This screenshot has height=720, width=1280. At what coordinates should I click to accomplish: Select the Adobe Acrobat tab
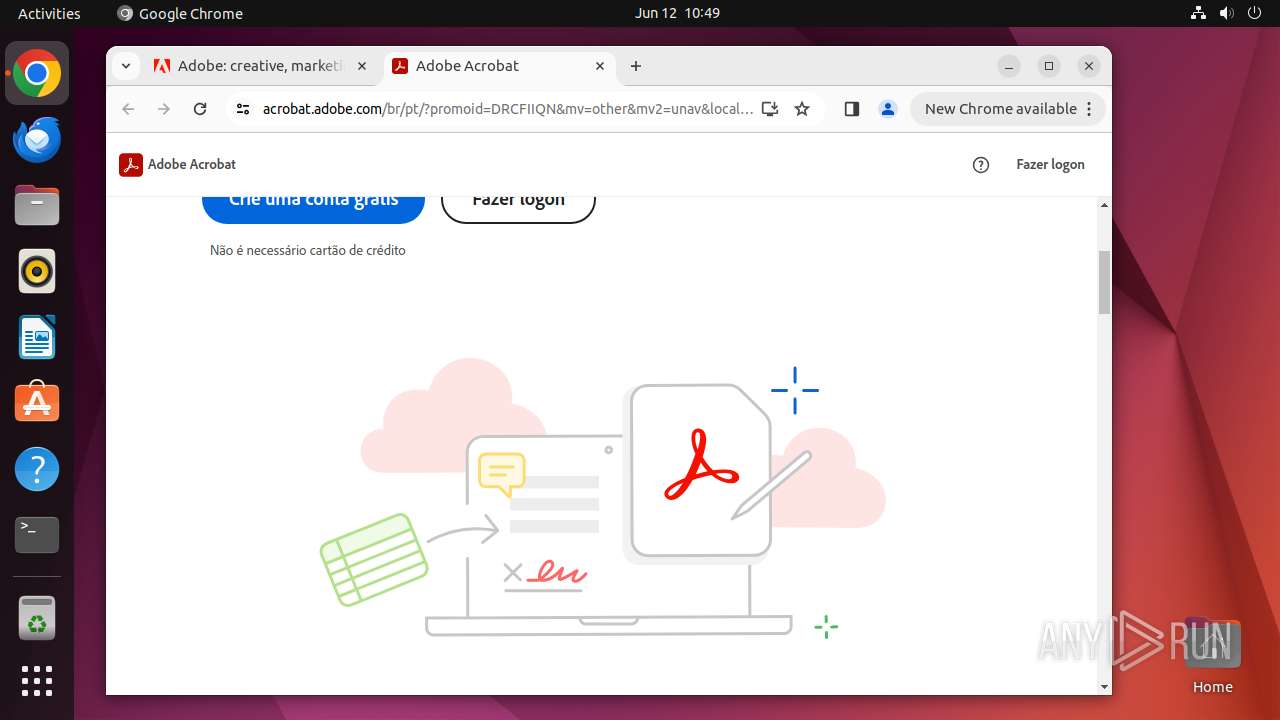pos(499,66)
